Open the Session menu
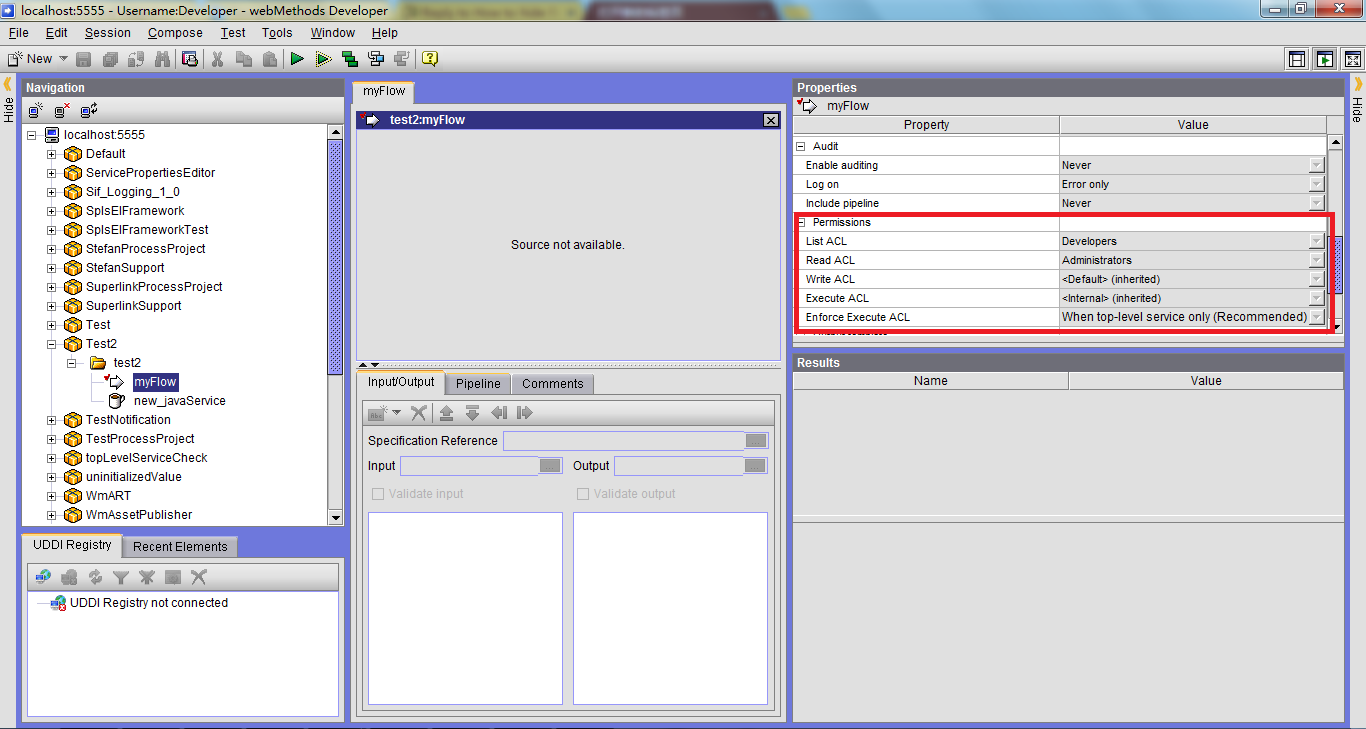The height and width of the screenshot is (729, 1366). pos(107,33)
